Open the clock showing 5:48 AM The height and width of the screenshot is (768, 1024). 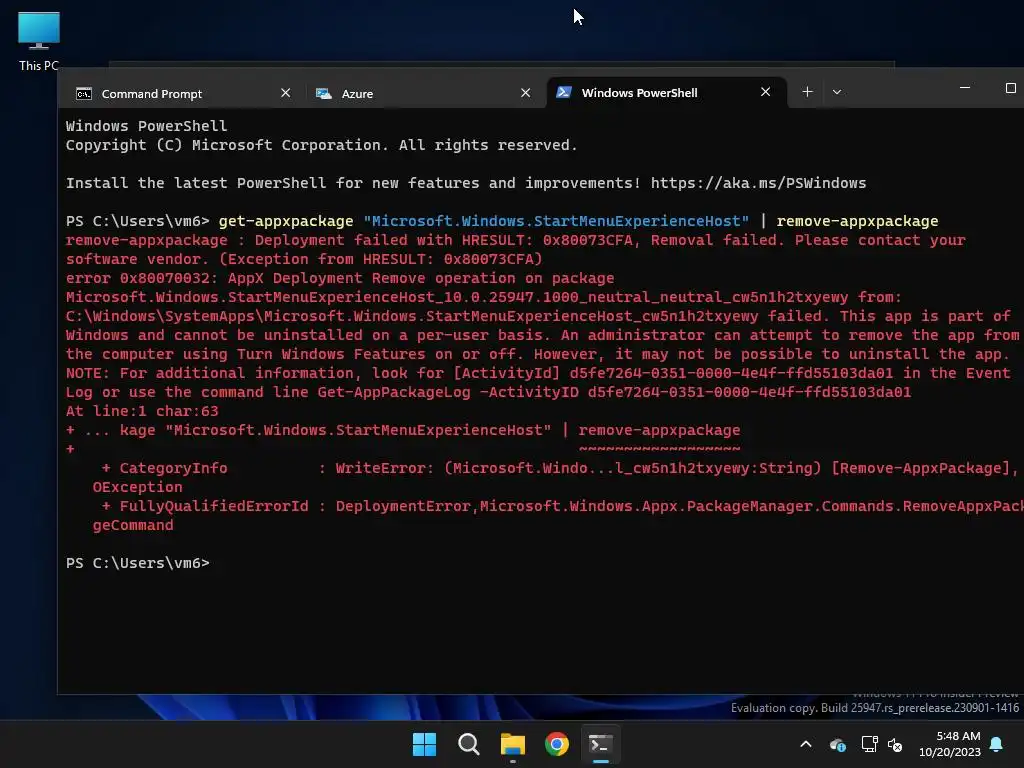coord(950,744)
